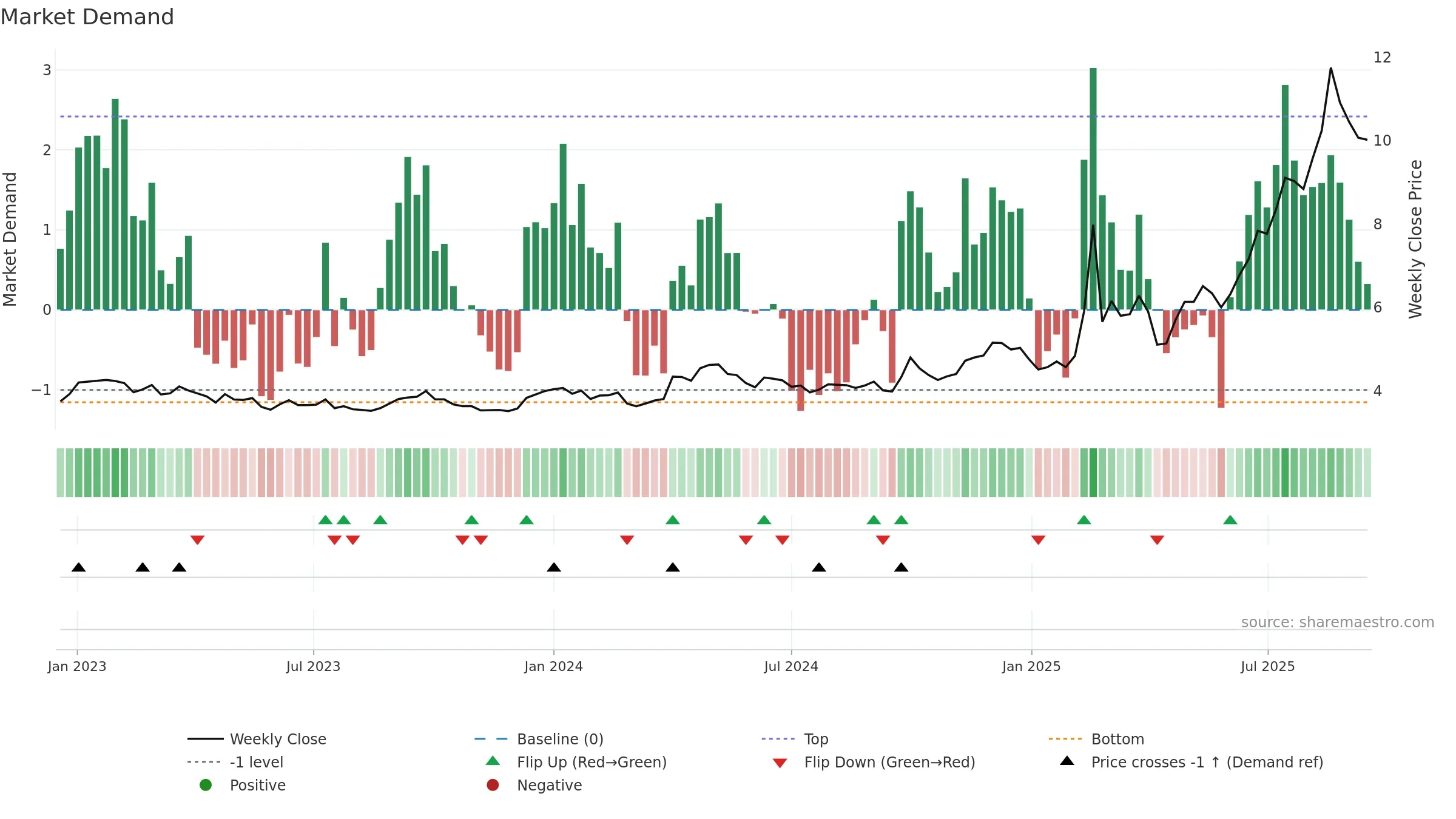The height and width of the screenshot is (819, 1456).
Task: Click the red Negative circle in legend
Action: tap(493, 785)
